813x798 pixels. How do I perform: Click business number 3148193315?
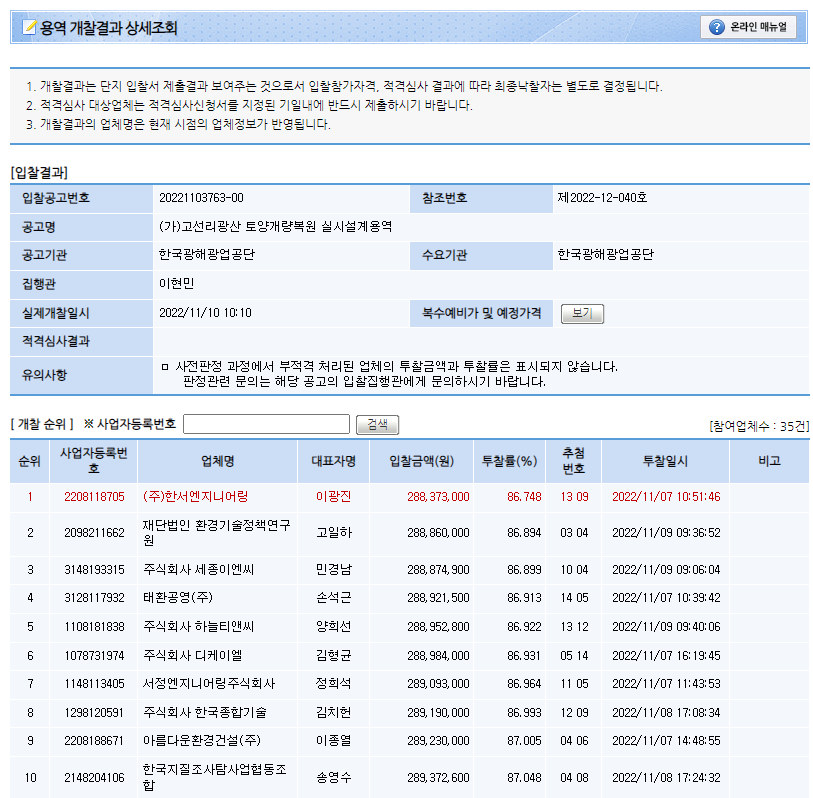pos(94,570)
